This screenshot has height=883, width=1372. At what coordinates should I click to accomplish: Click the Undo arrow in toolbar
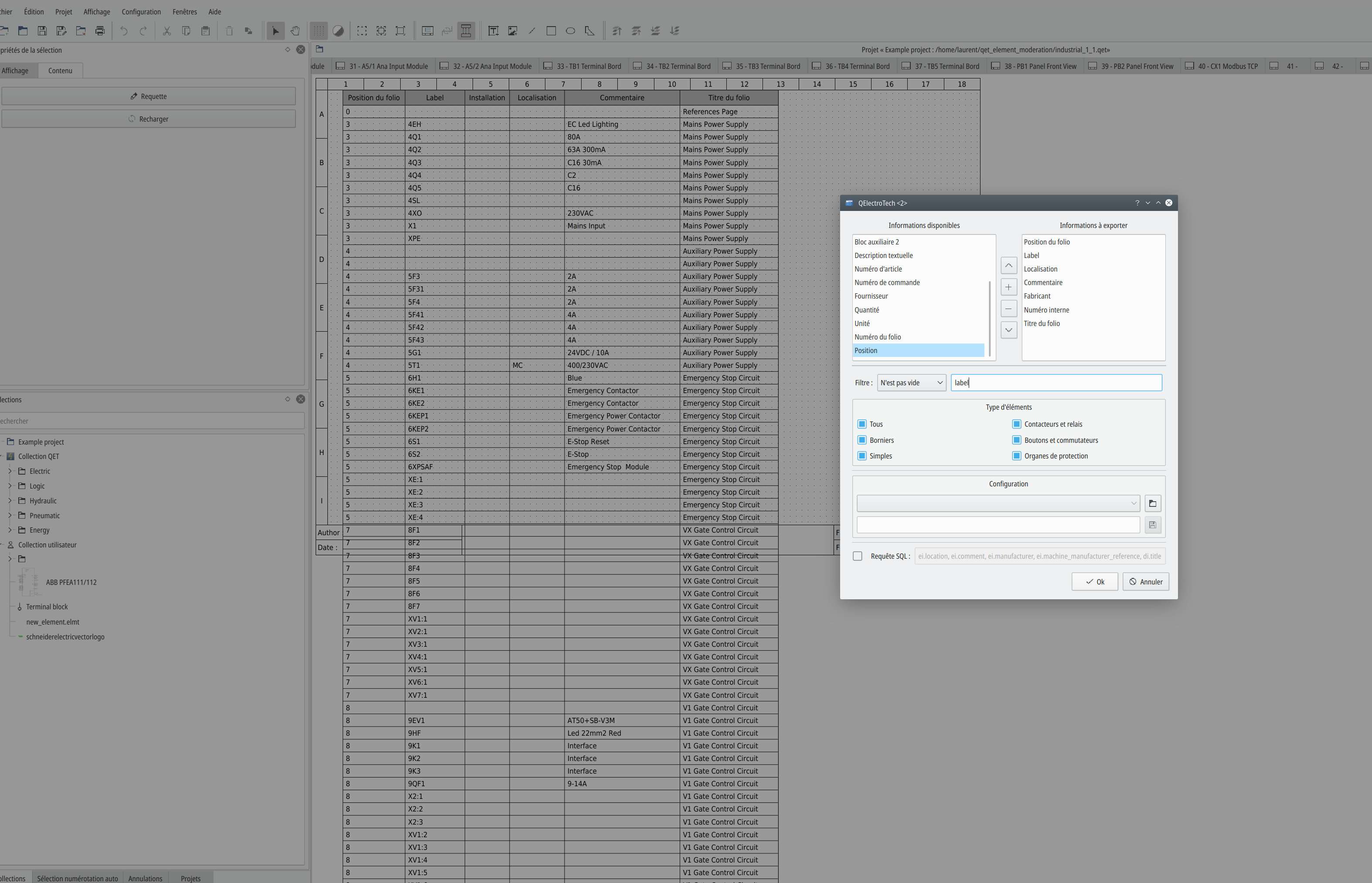(124, 31)
